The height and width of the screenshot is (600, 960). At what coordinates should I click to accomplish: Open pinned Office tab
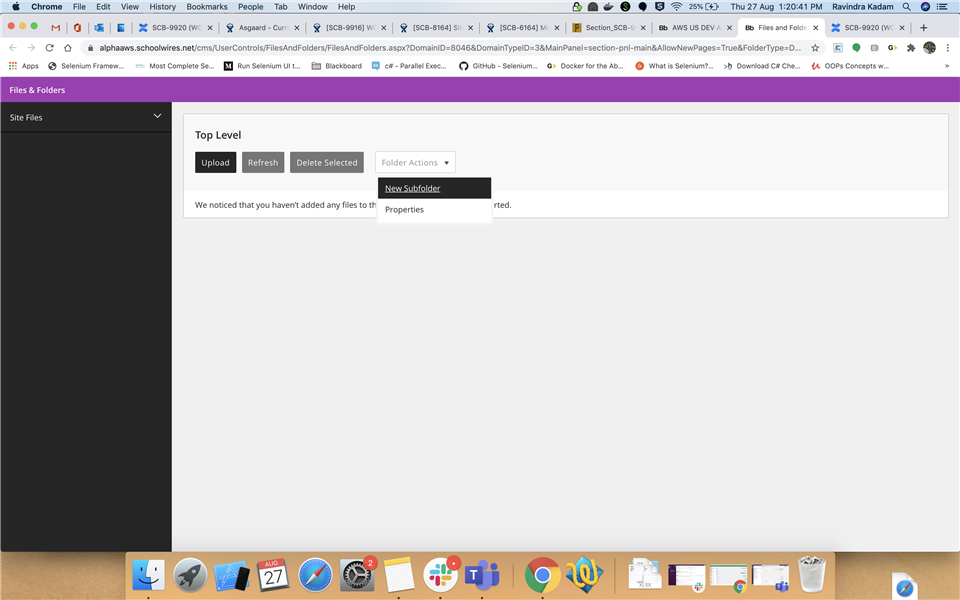[x=77, y=28]
